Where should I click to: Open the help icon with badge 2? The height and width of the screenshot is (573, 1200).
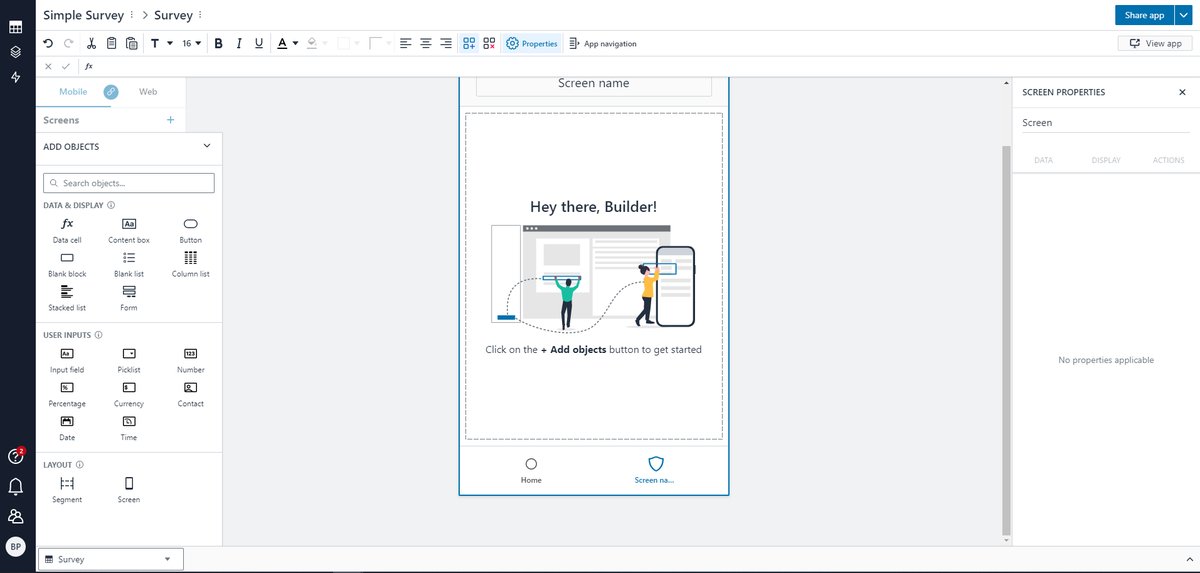click(x=15, y=456)
